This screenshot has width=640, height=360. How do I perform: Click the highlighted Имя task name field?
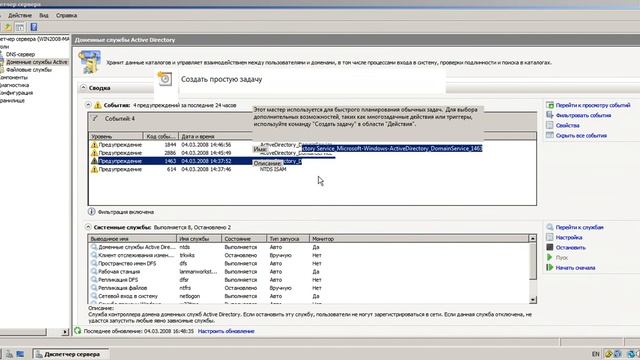[x=392, y=149]
